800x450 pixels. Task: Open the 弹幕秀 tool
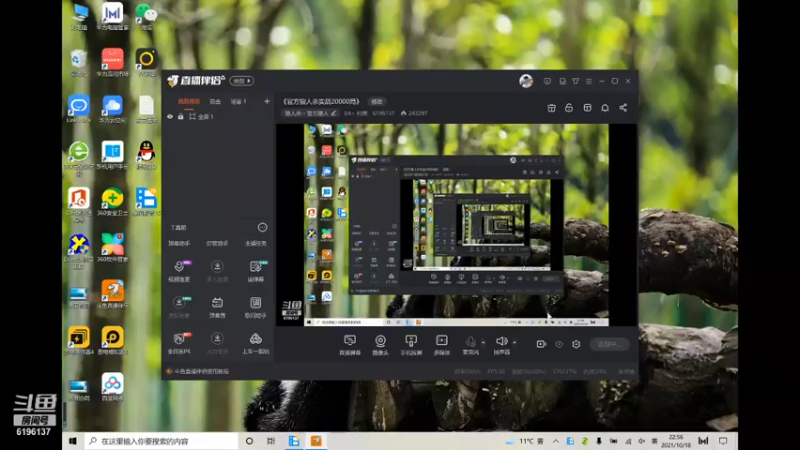pyautogui.click(x=217, y=307)
